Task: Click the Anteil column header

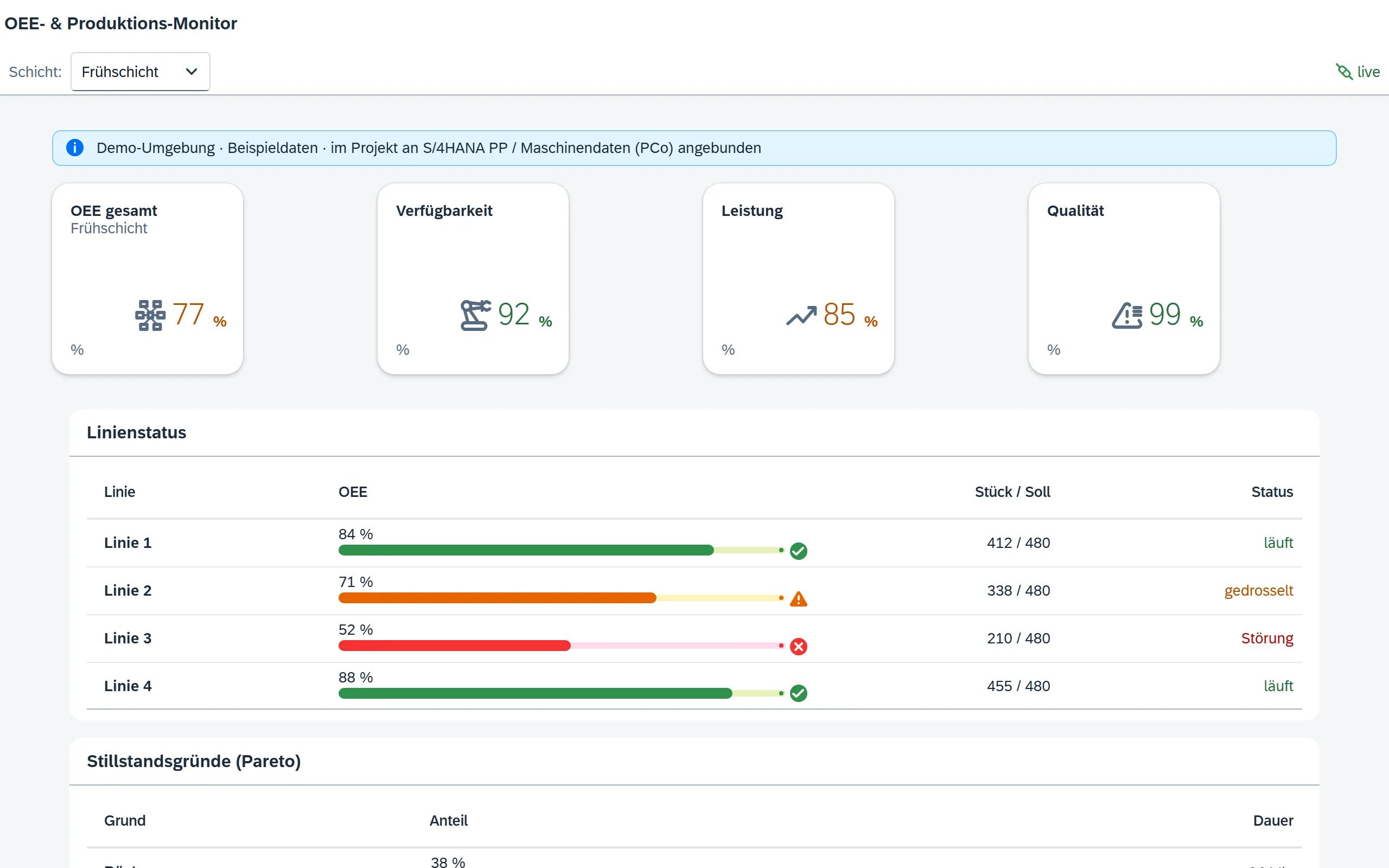Action: 448,820
